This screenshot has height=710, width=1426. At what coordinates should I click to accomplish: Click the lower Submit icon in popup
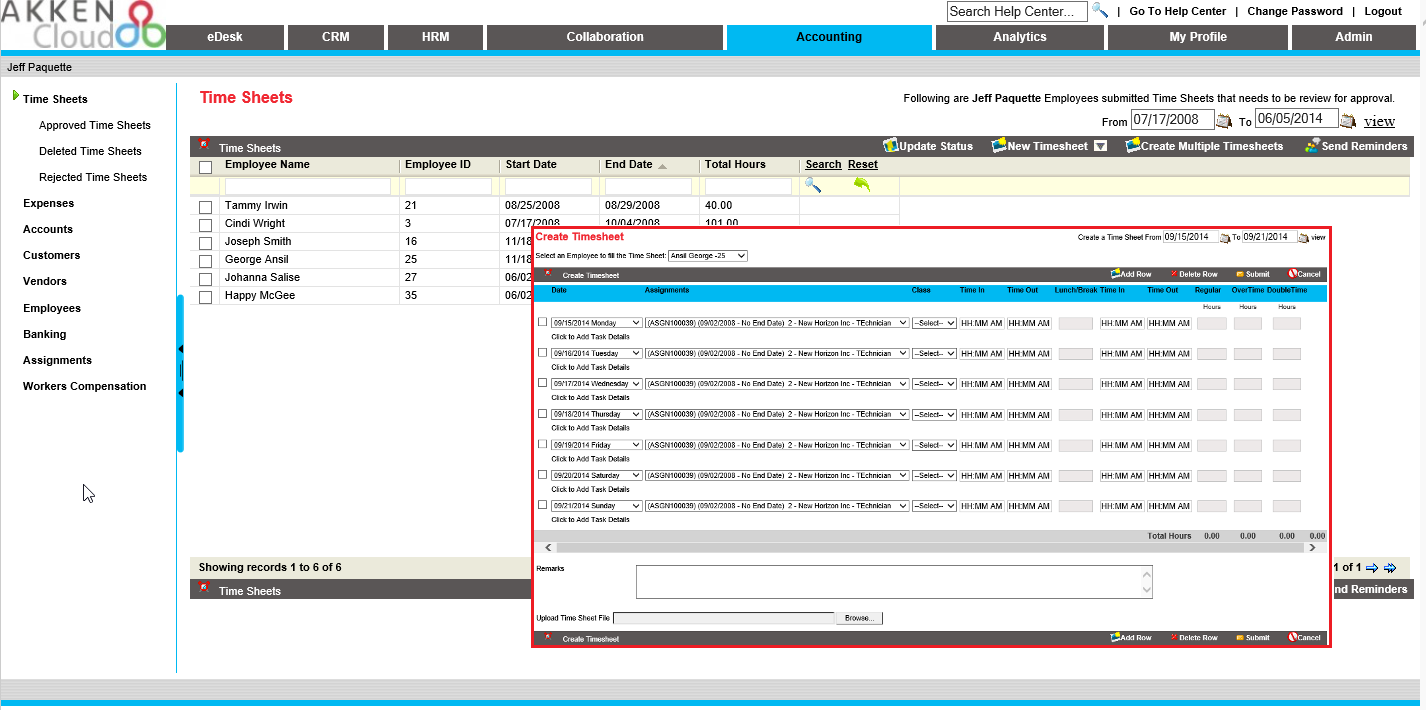(x=1240, y=637)
